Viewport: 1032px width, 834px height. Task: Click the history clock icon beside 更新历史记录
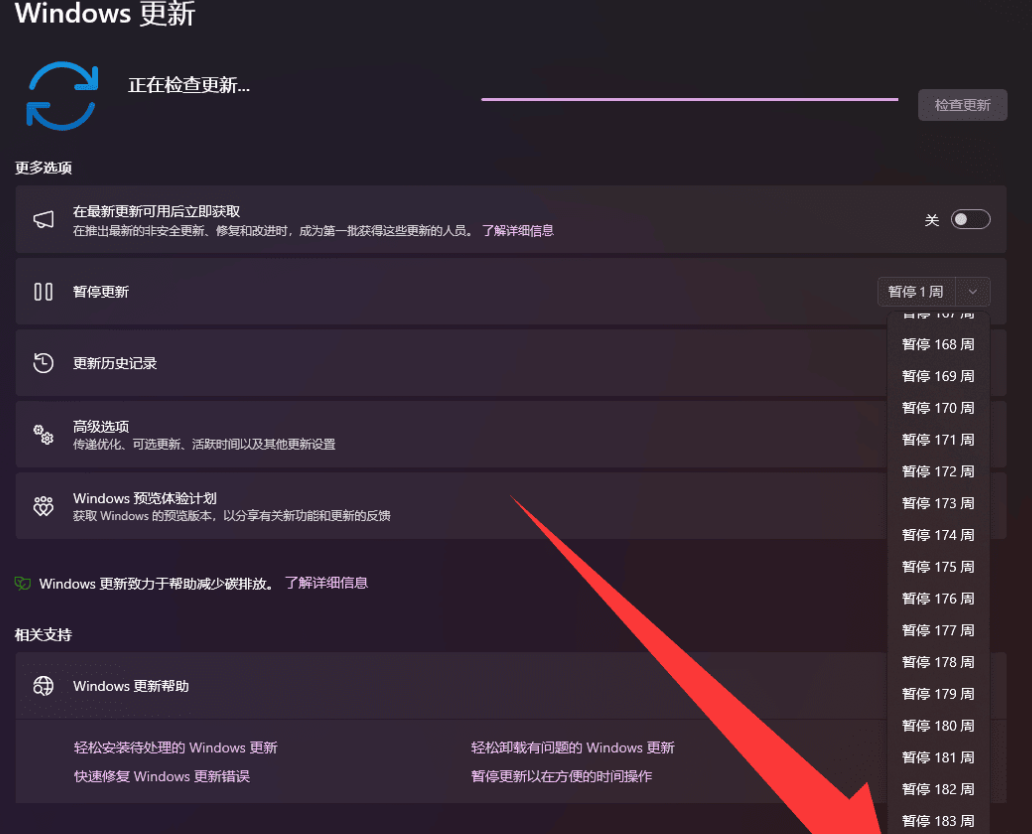(x=43, y=363)
